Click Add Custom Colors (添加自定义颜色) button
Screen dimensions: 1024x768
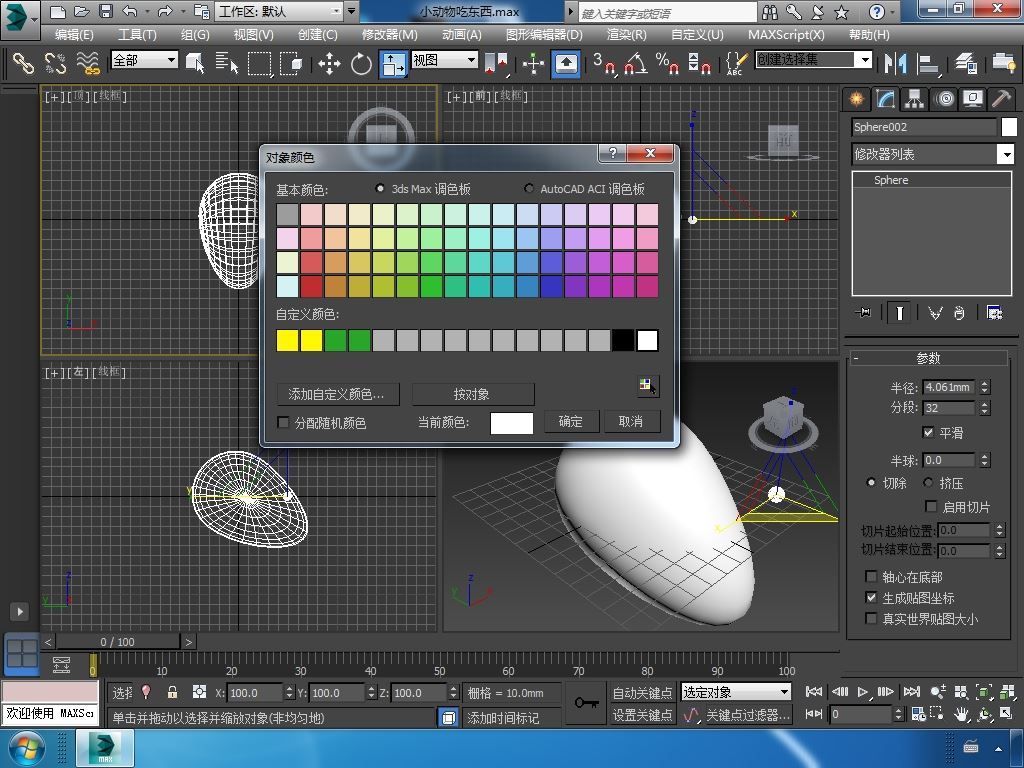338,394
